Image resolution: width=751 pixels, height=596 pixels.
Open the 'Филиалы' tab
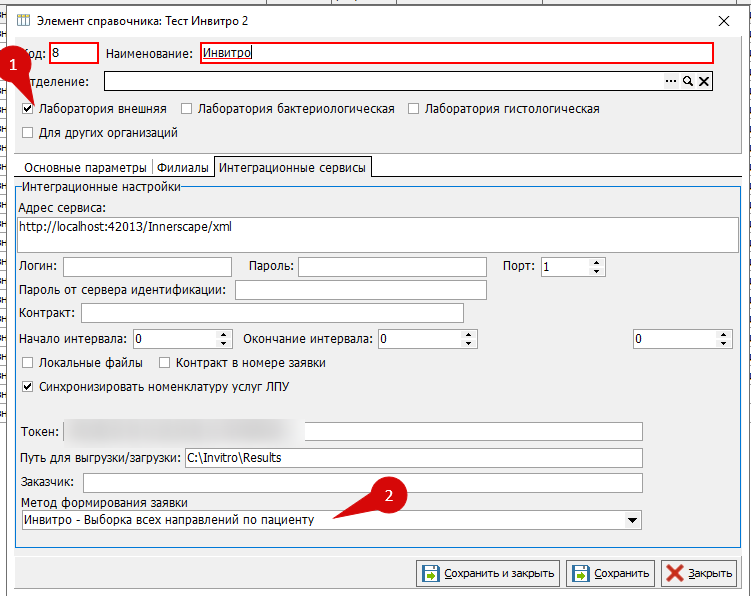coord(183,168)
